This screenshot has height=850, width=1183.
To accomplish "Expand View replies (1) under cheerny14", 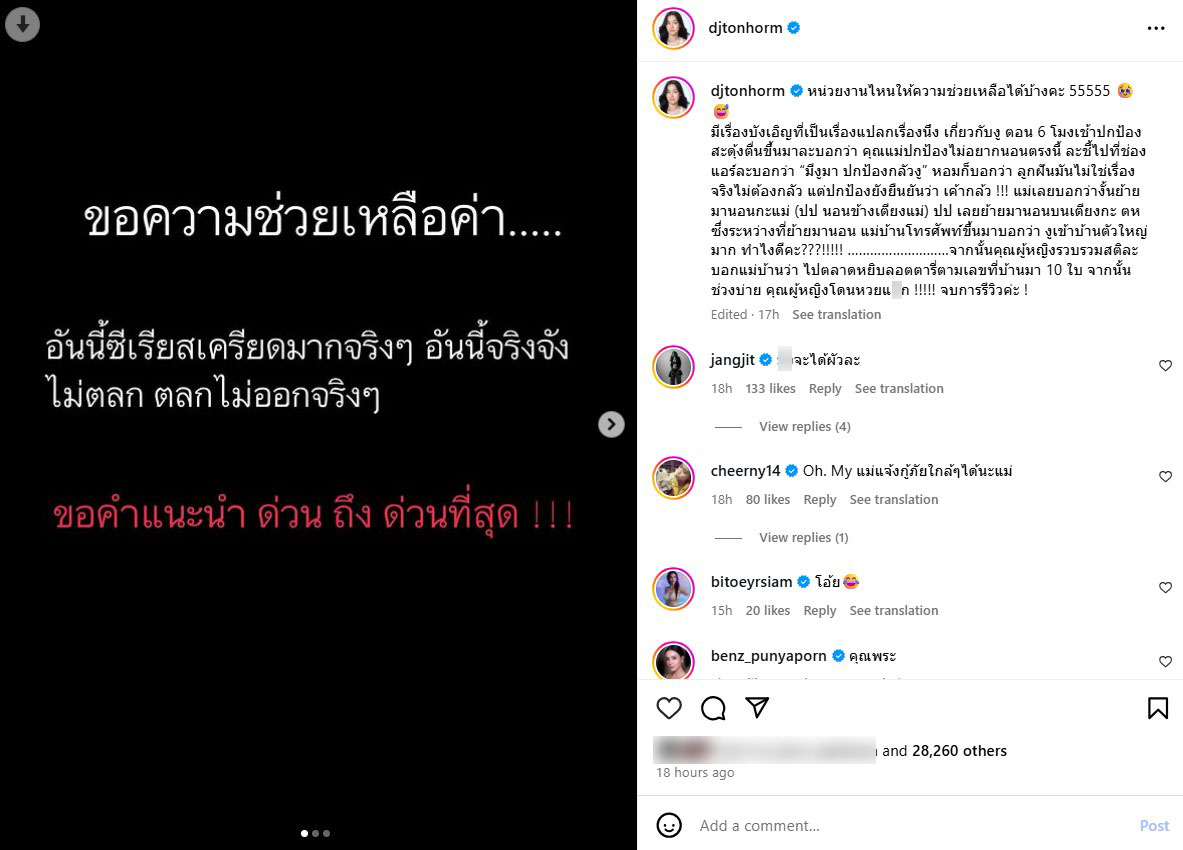I will point(804,537).
